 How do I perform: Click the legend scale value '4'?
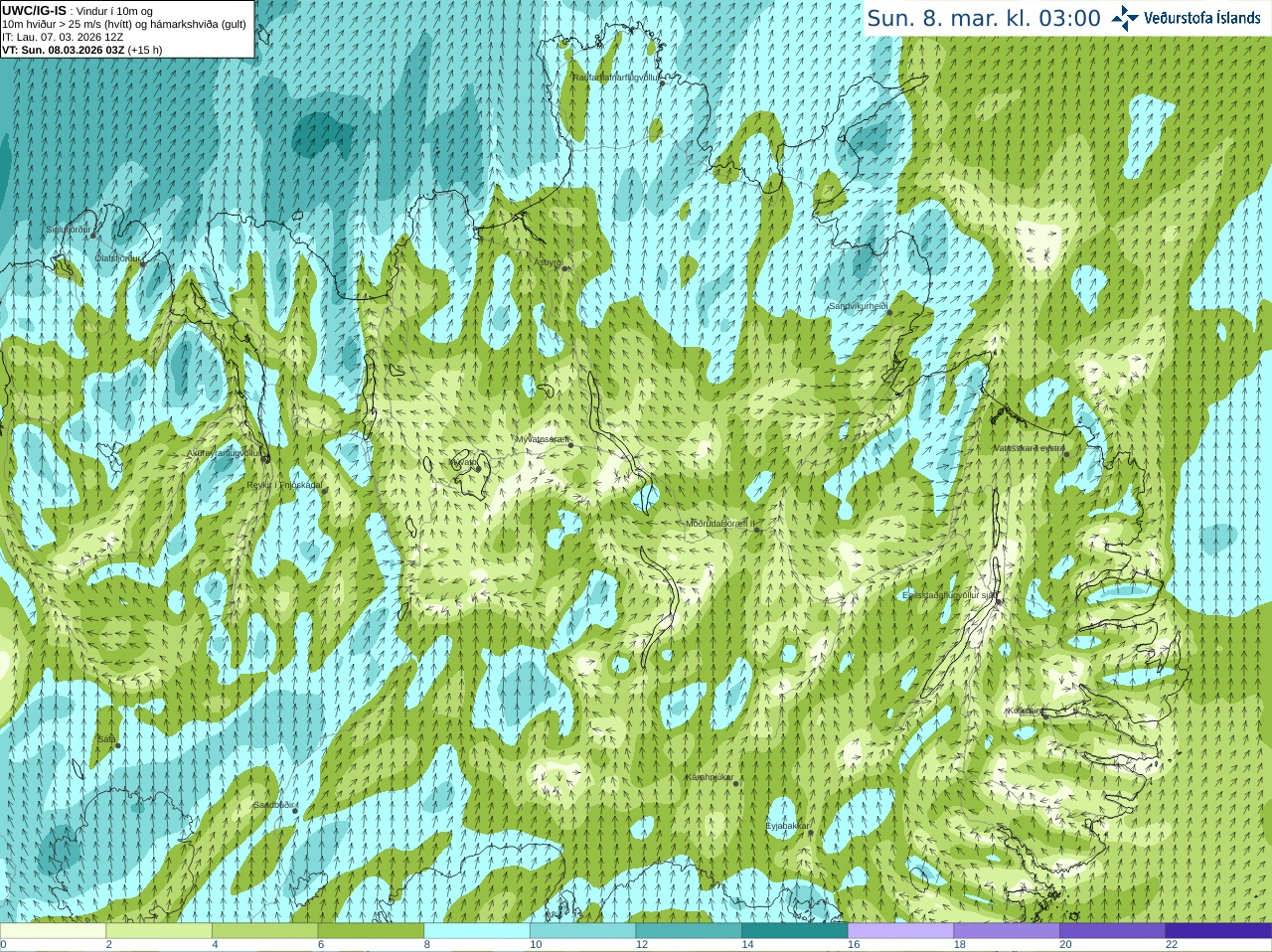[x=215, y=945]
